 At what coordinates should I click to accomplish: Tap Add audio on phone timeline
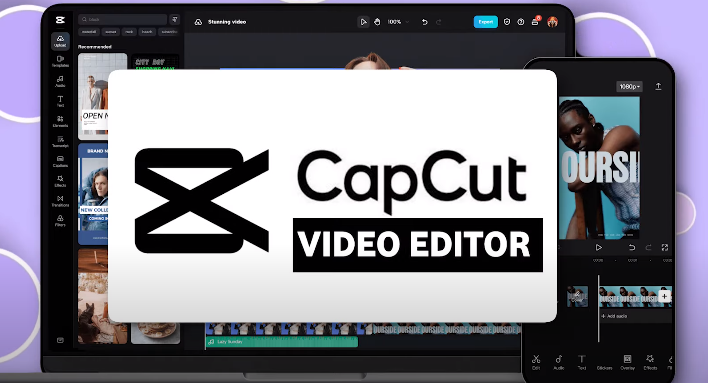615,316
